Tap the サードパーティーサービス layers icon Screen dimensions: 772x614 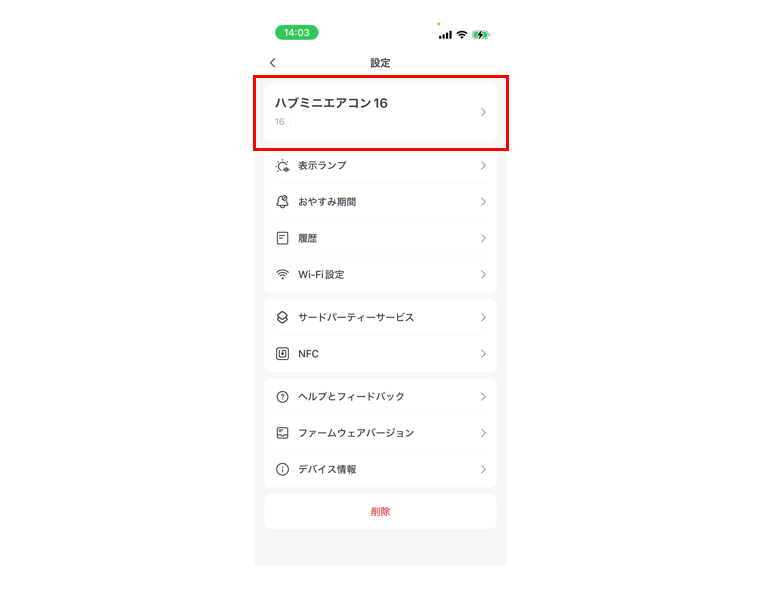(282, 318)
